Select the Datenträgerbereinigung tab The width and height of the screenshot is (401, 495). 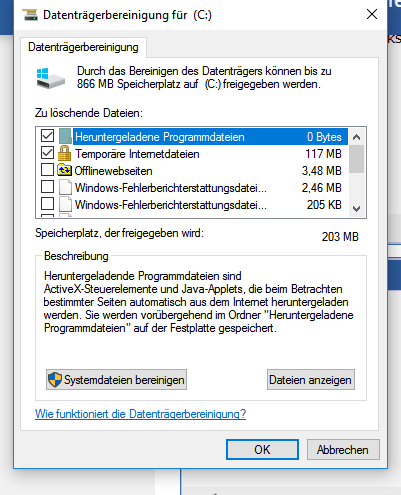83,47
